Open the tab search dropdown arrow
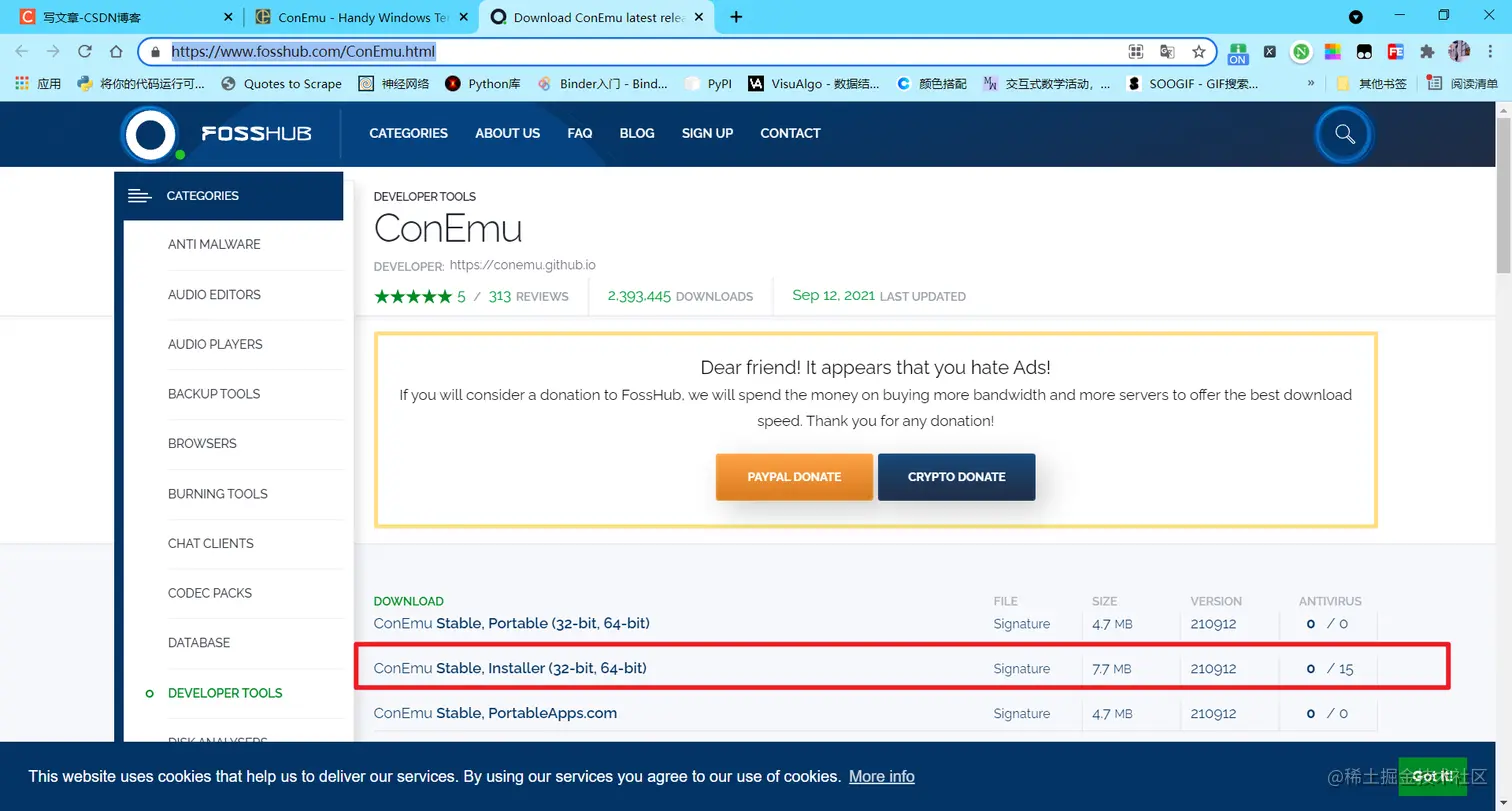The image size is (1512, 811). pos(1356,17)
